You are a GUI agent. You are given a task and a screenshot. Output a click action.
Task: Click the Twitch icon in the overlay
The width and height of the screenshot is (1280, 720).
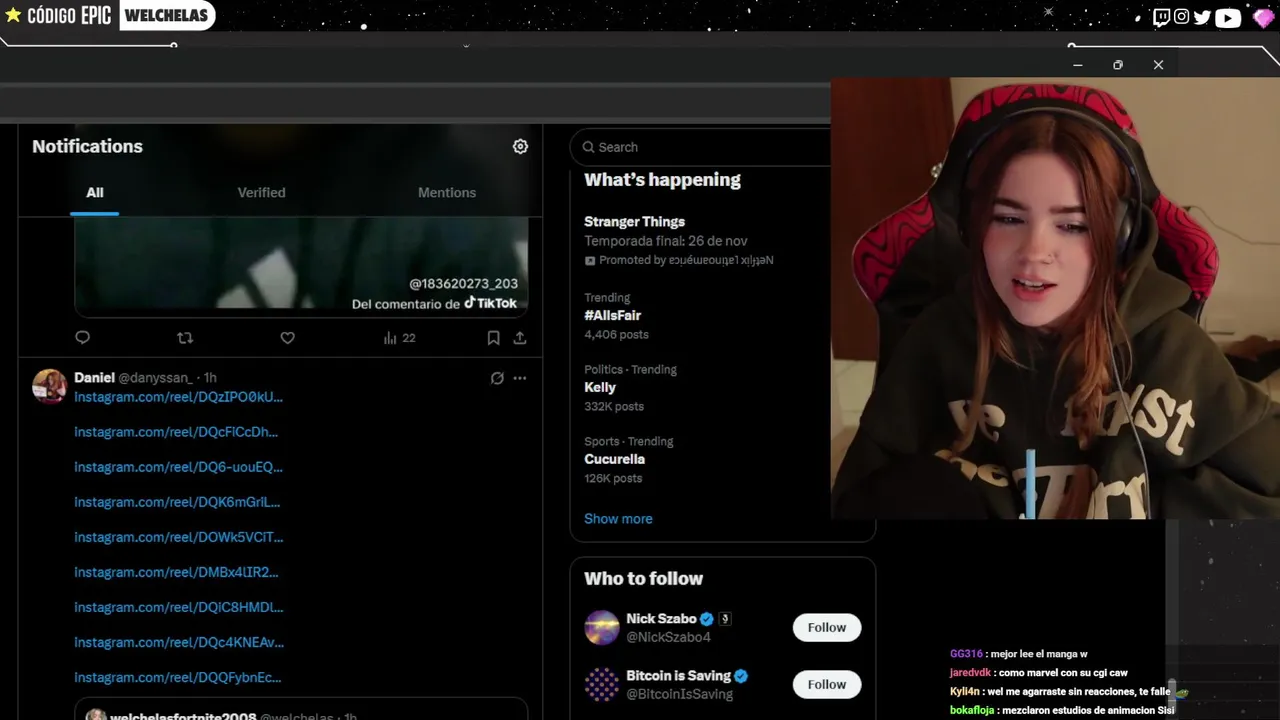tap(1161, 17)
